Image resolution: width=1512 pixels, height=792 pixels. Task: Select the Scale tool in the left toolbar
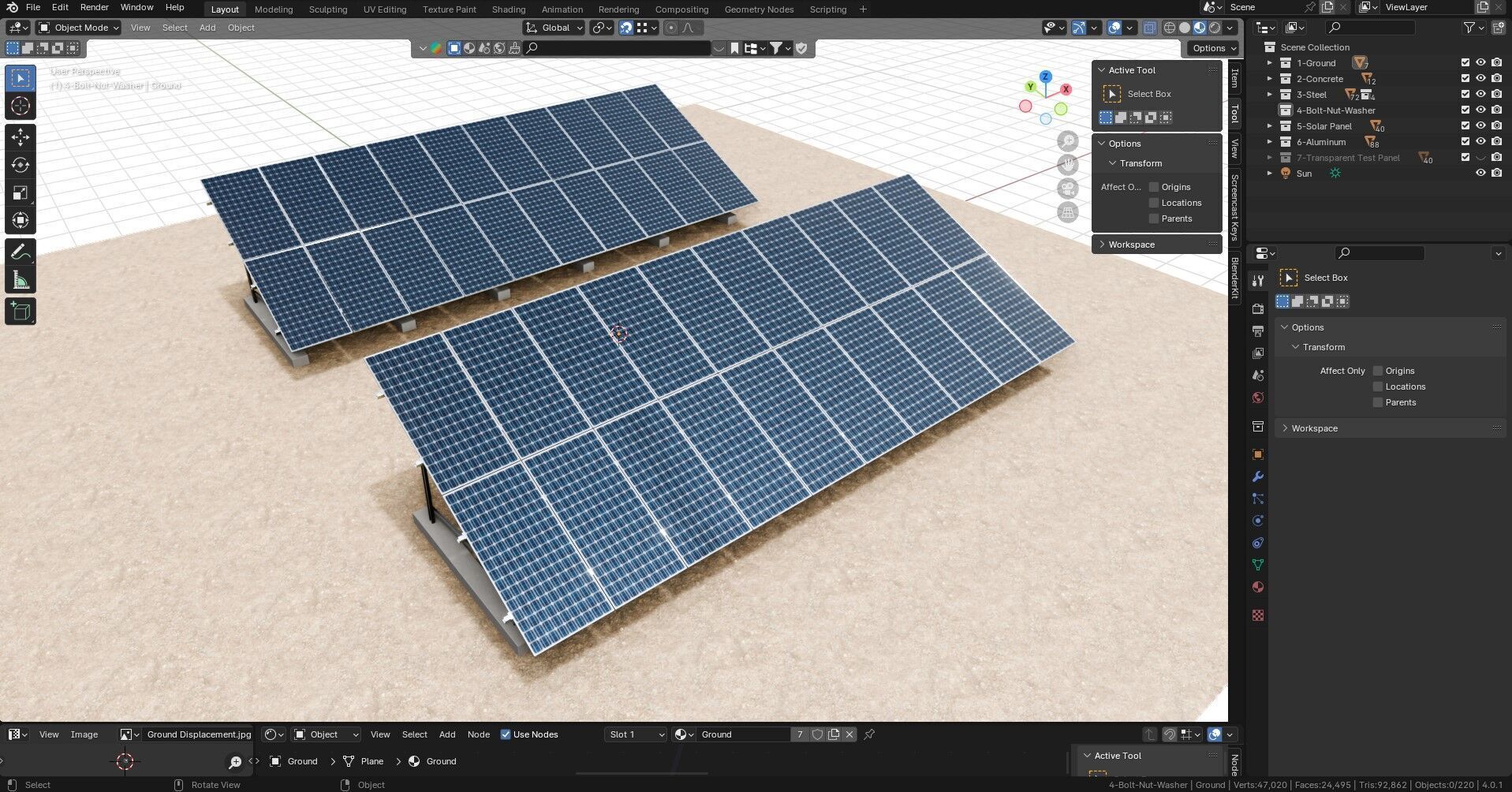pos(21,192)
